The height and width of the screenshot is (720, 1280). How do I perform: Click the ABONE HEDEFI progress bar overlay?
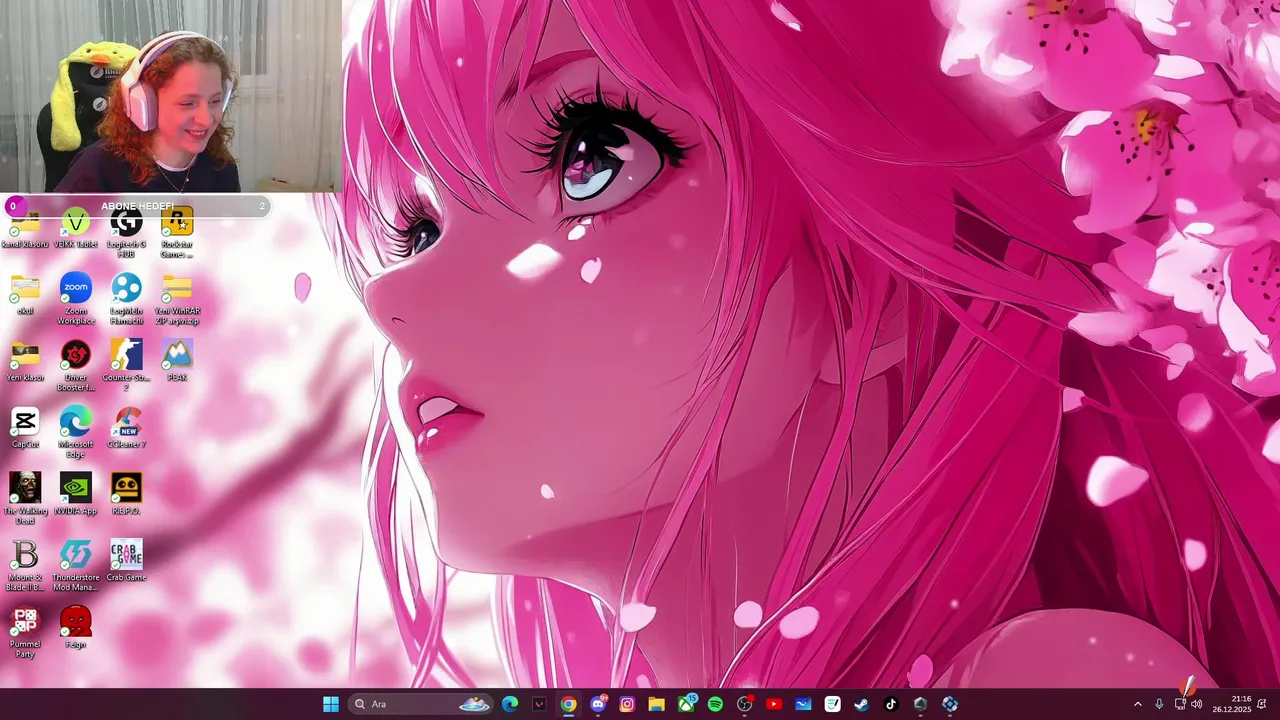coord(136,206)
